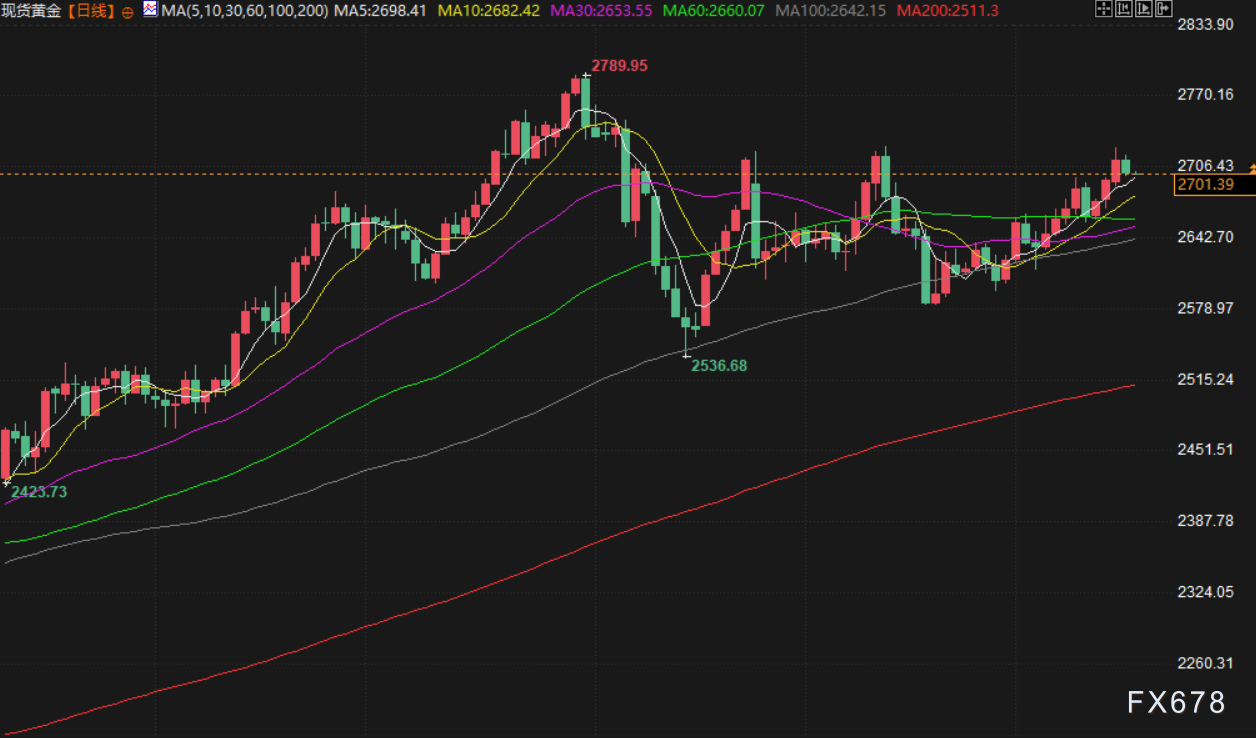
Task: Click the crosshair cursor icon in chart toolbar
Action: click(1103, 10)
